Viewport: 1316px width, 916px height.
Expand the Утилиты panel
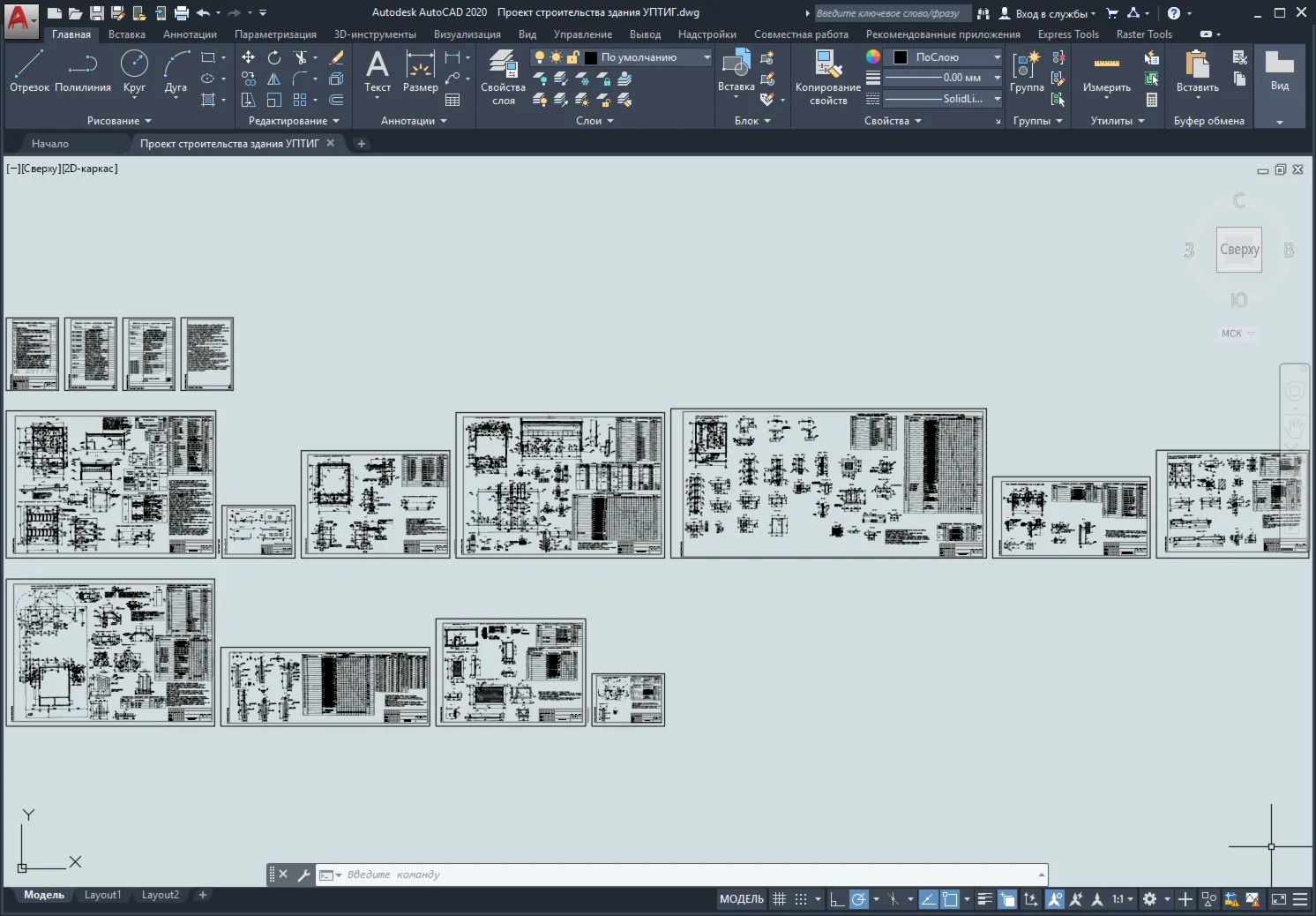pyautogui.click(x=1118, y=121)
